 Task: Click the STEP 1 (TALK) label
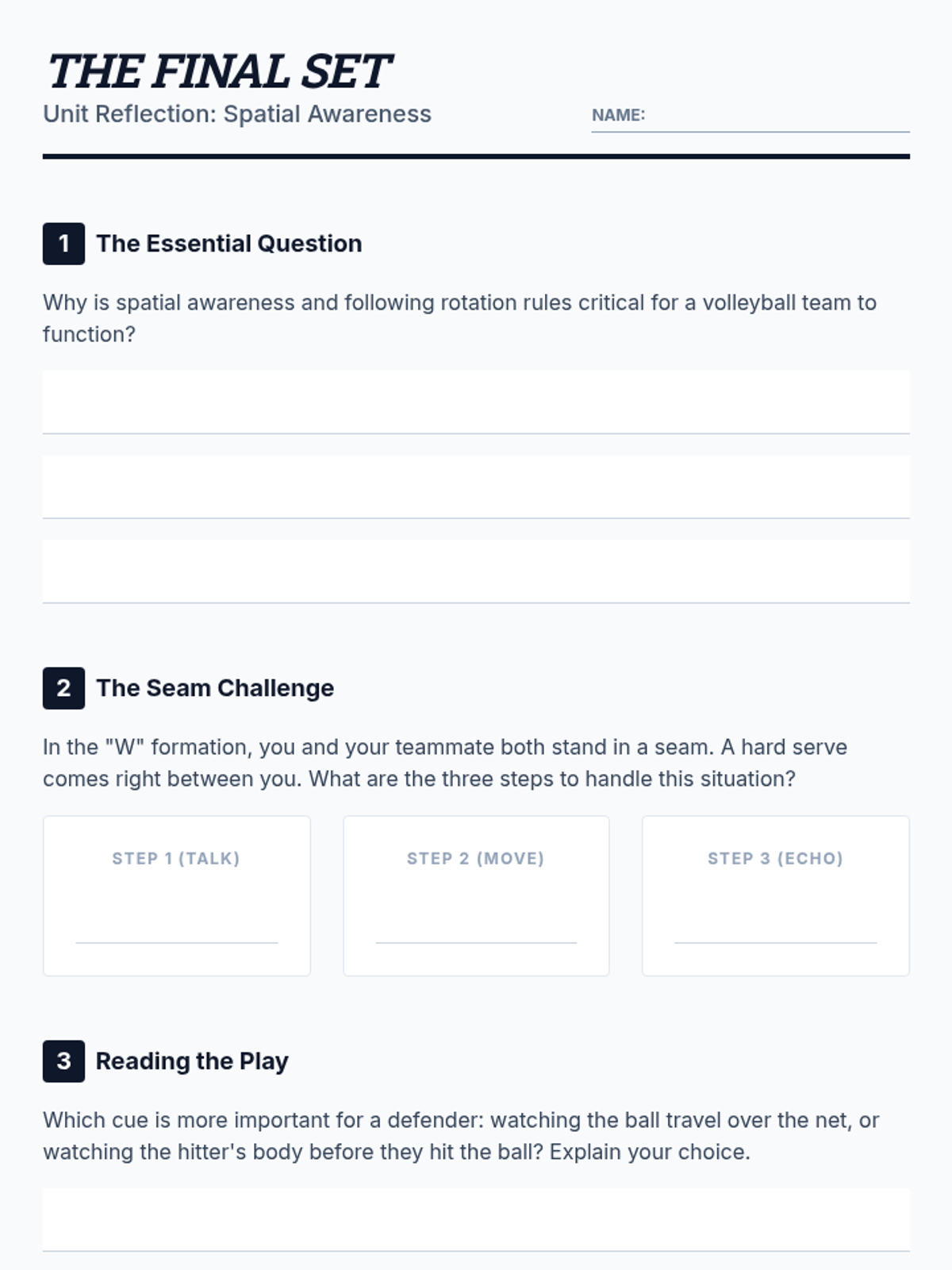[x=176, y=858]
